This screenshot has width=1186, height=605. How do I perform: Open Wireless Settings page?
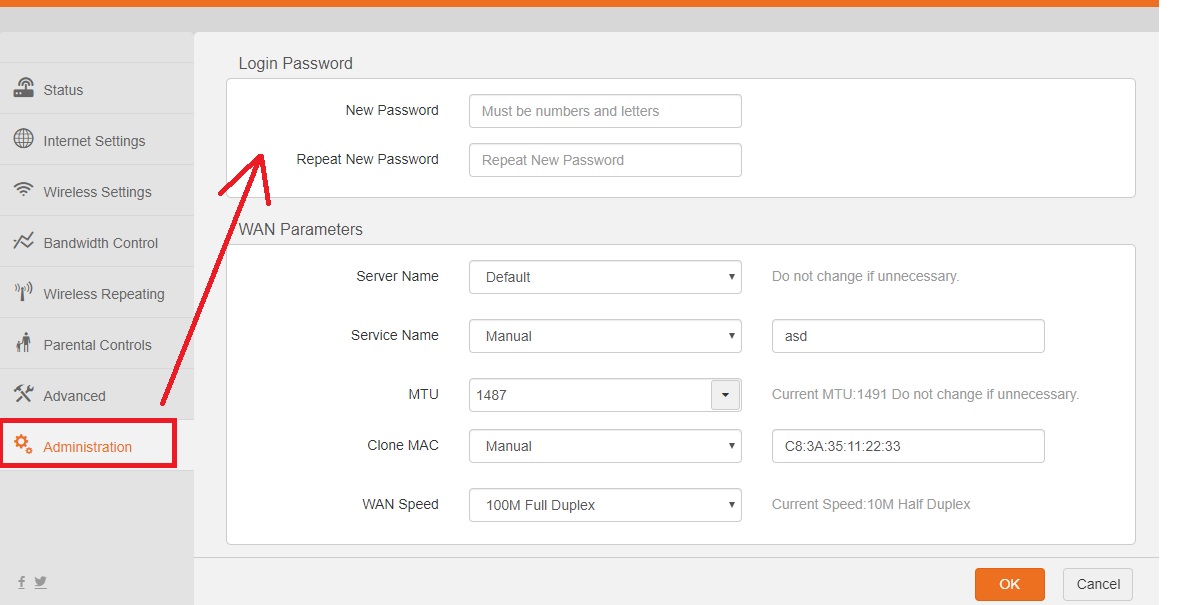(x=97, y=191)
